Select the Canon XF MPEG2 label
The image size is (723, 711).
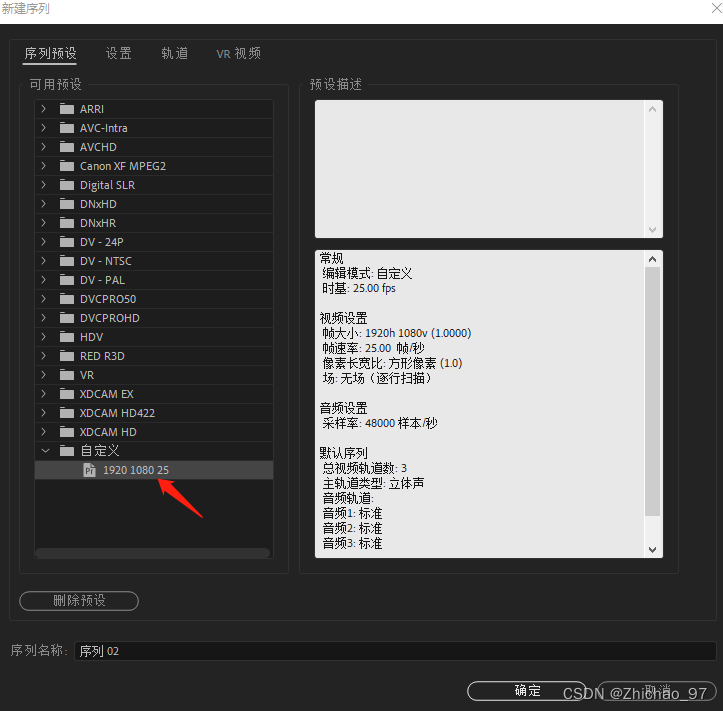coord(123,166)
